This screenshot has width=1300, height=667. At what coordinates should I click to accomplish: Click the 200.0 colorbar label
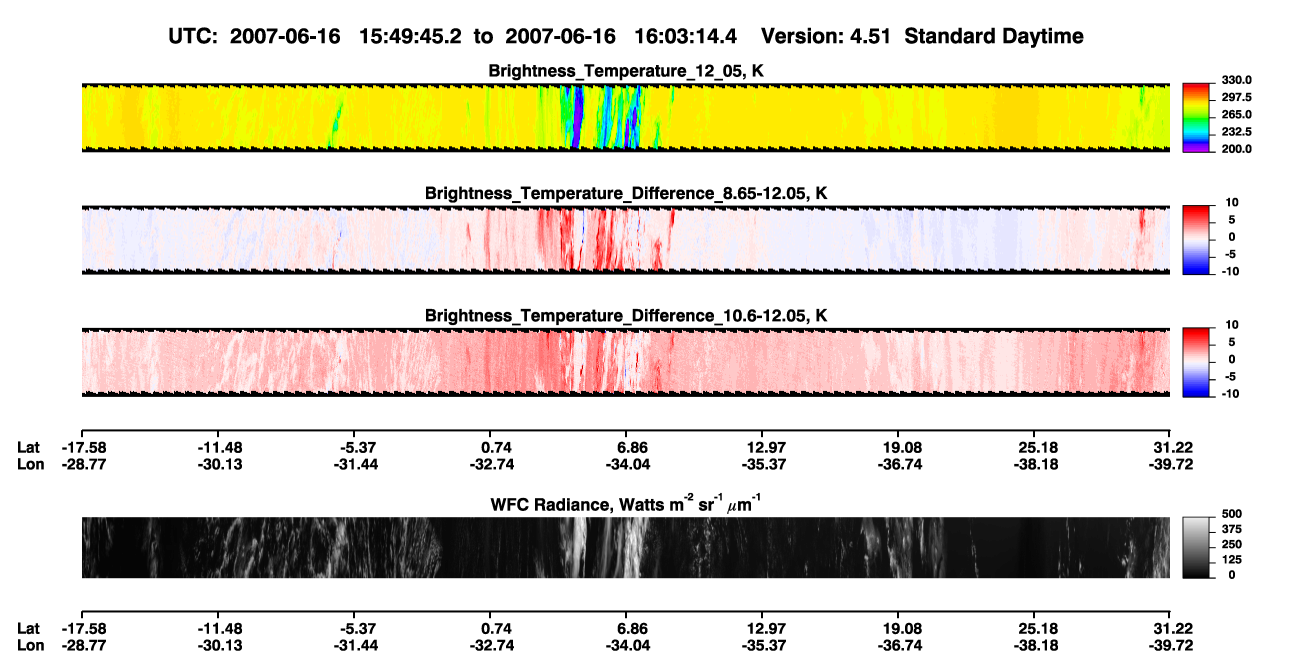1235,148
